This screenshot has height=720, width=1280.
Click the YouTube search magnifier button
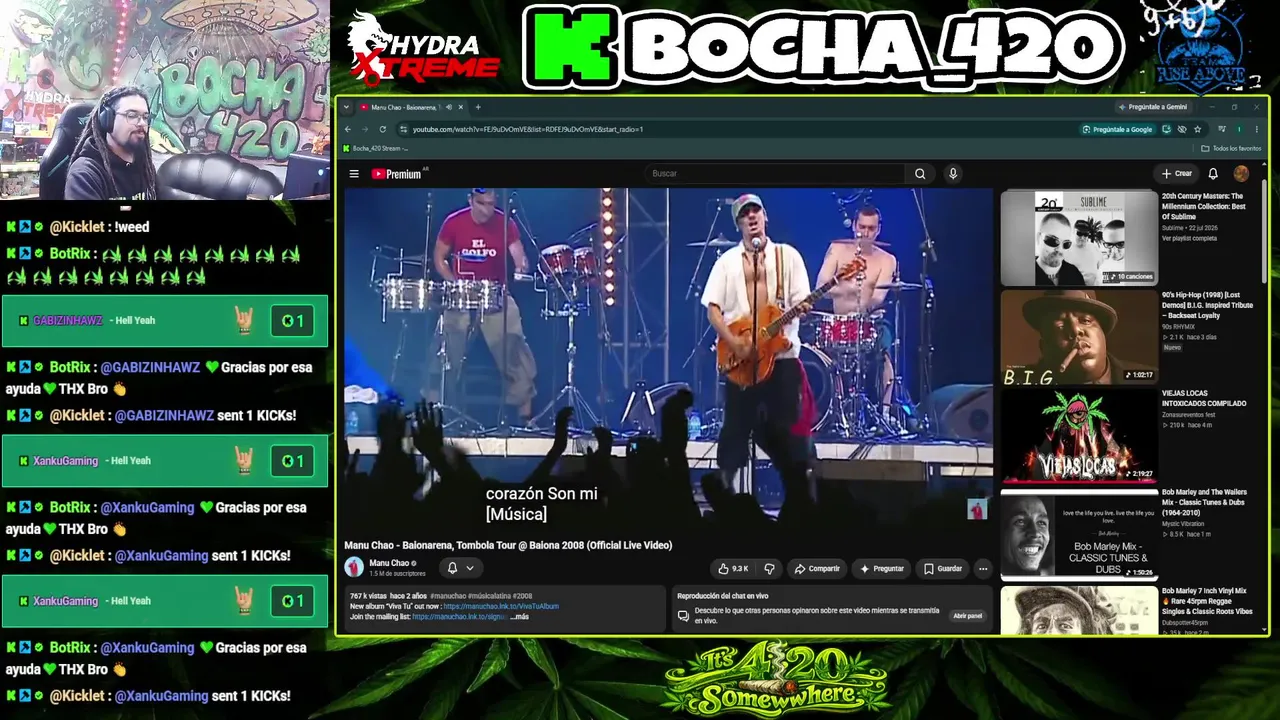[920, 174]
